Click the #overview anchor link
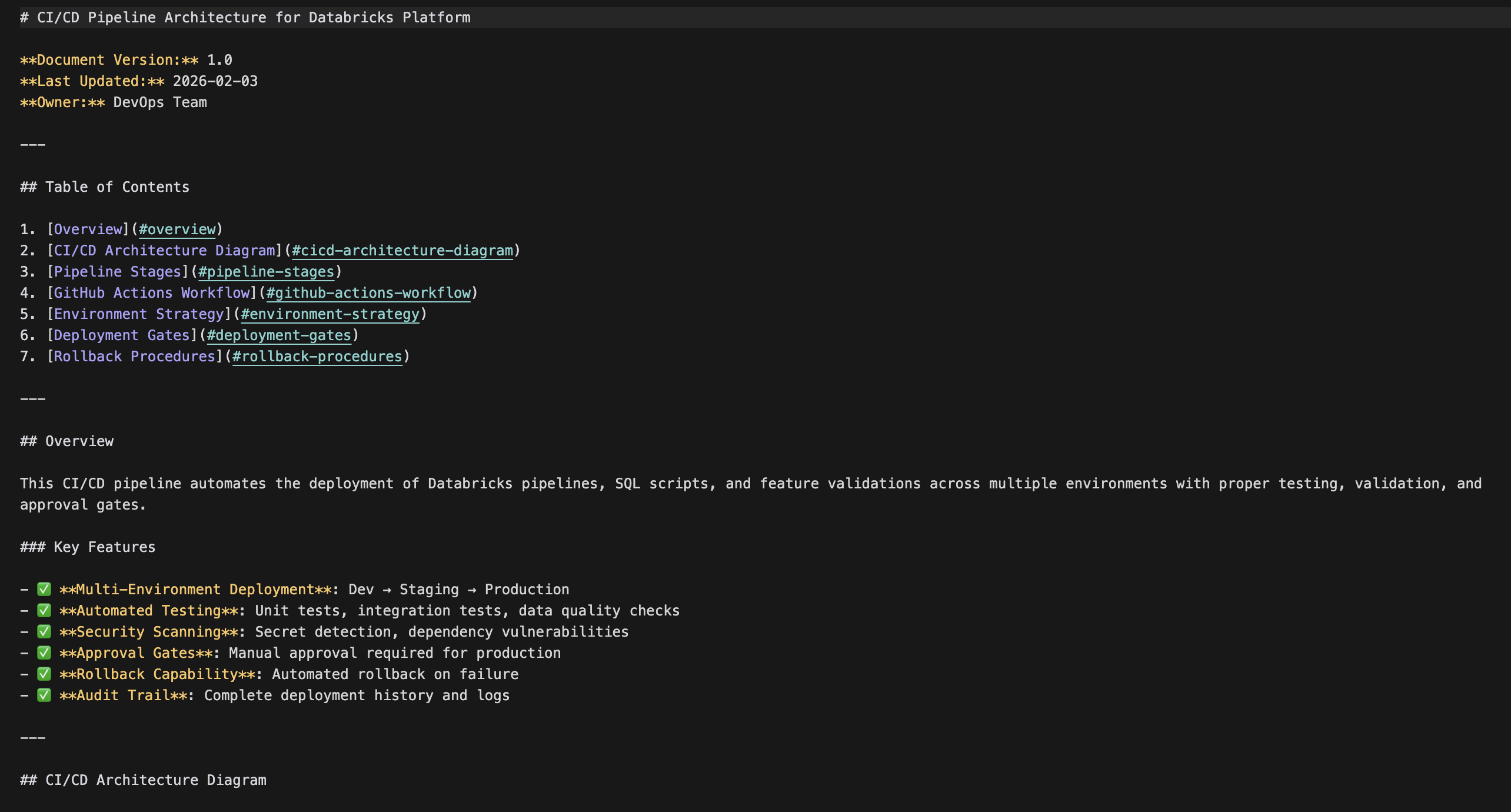 coord(177,229)
